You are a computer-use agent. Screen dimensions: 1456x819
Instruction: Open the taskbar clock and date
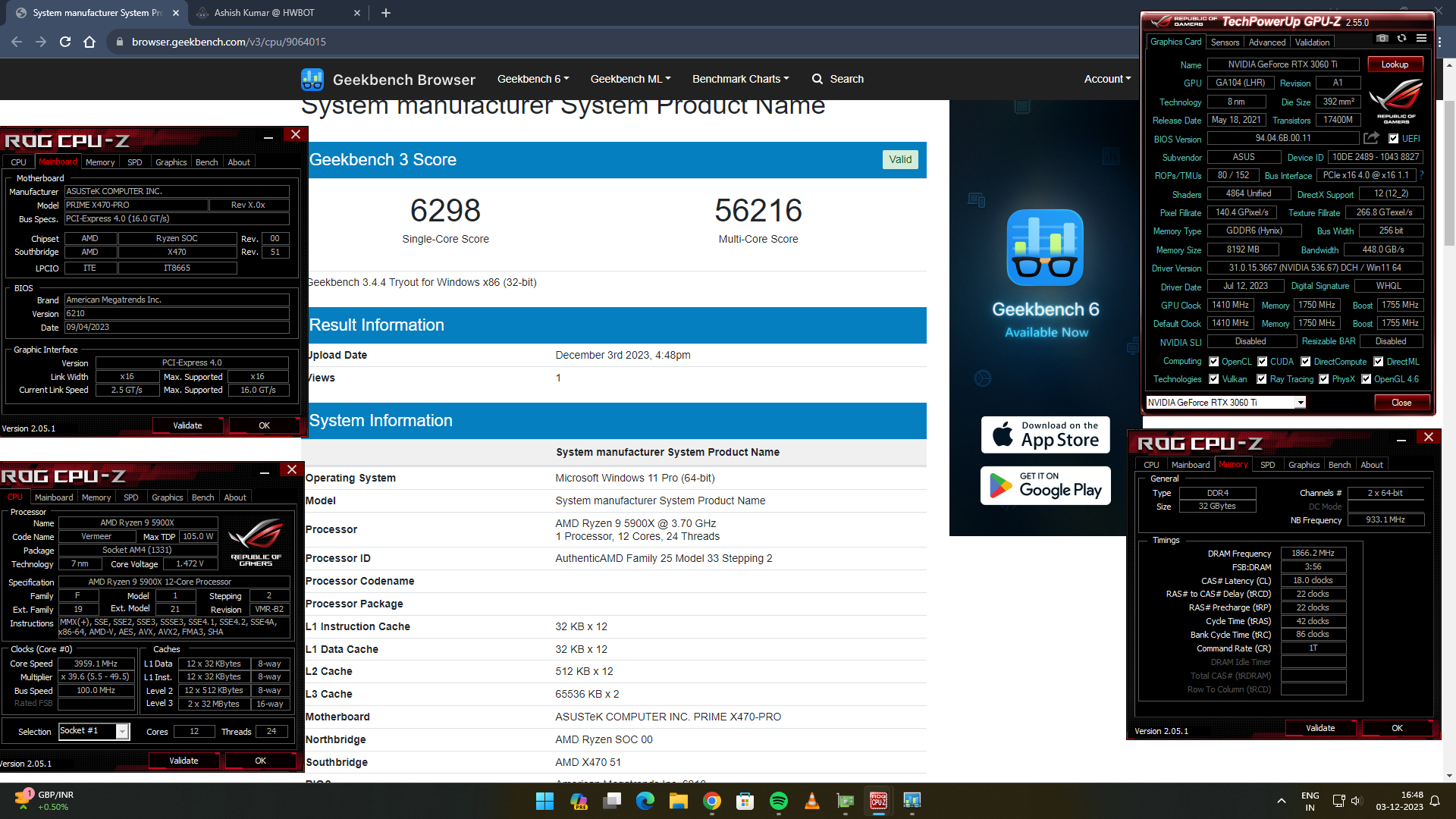1400,801
